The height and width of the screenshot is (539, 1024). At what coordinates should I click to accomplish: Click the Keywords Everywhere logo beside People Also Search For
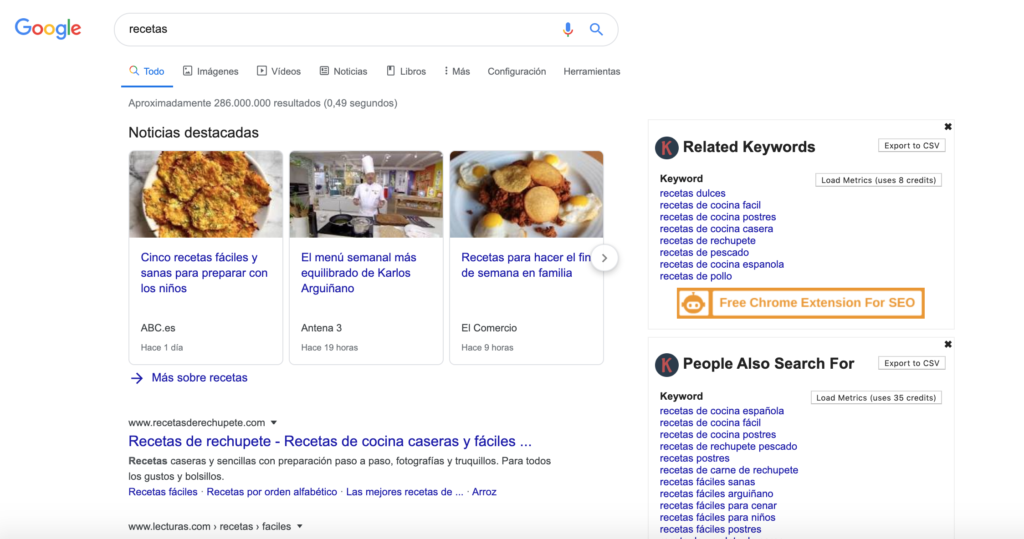(667, 365)
